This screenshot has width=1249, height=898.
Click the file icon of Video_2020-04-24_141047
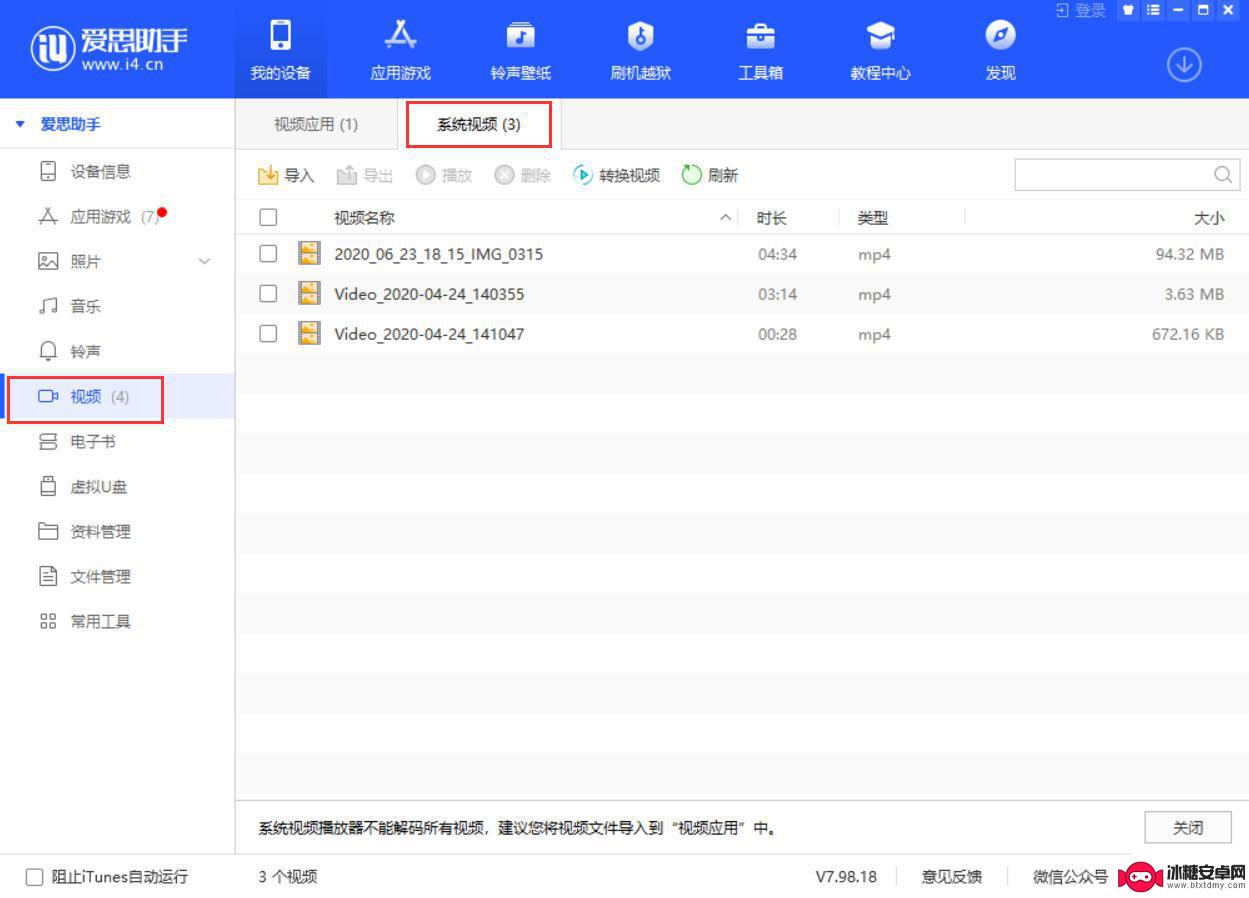(x=310, y=333)
